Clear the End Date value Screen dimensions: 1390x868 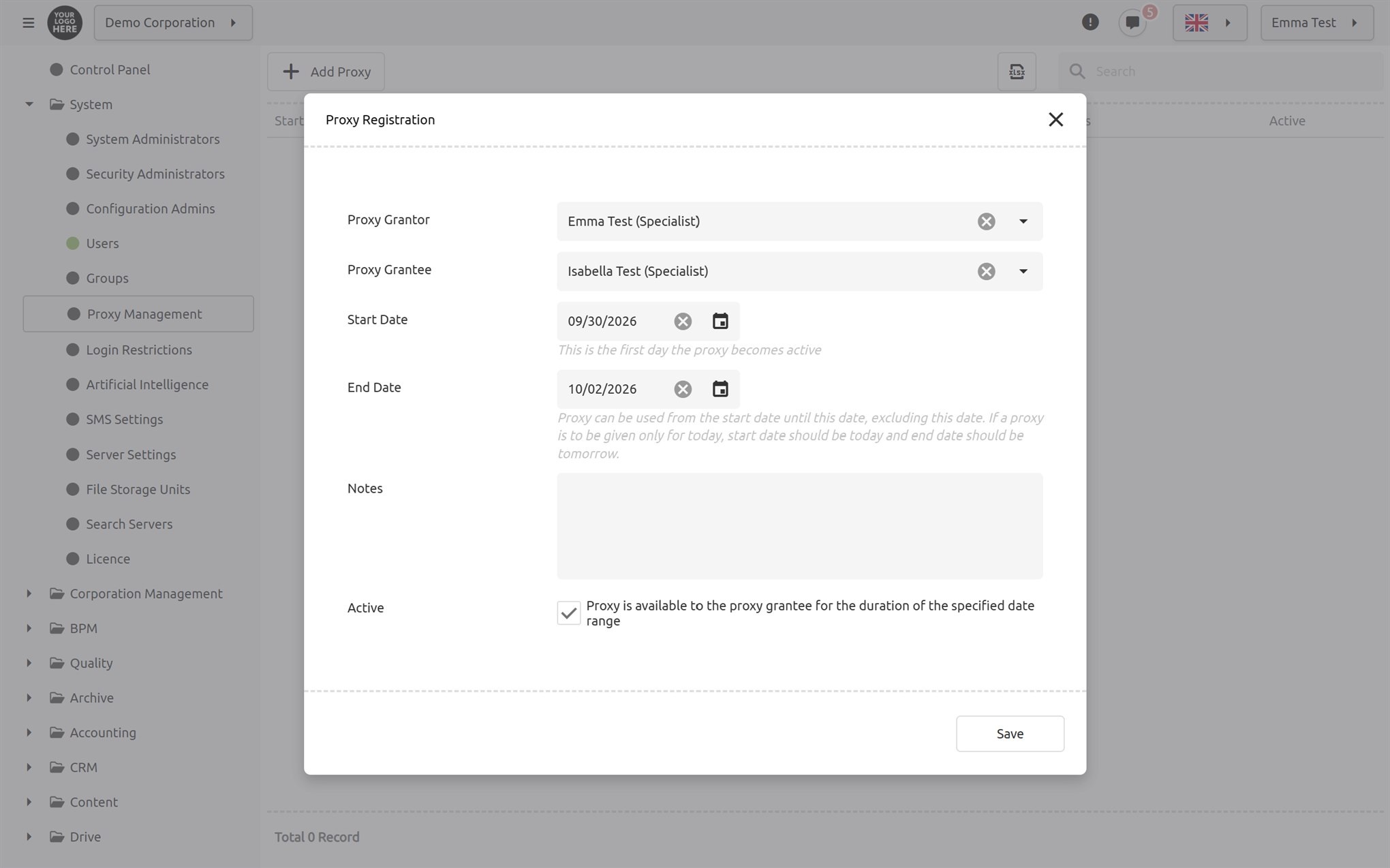[683, 389]
